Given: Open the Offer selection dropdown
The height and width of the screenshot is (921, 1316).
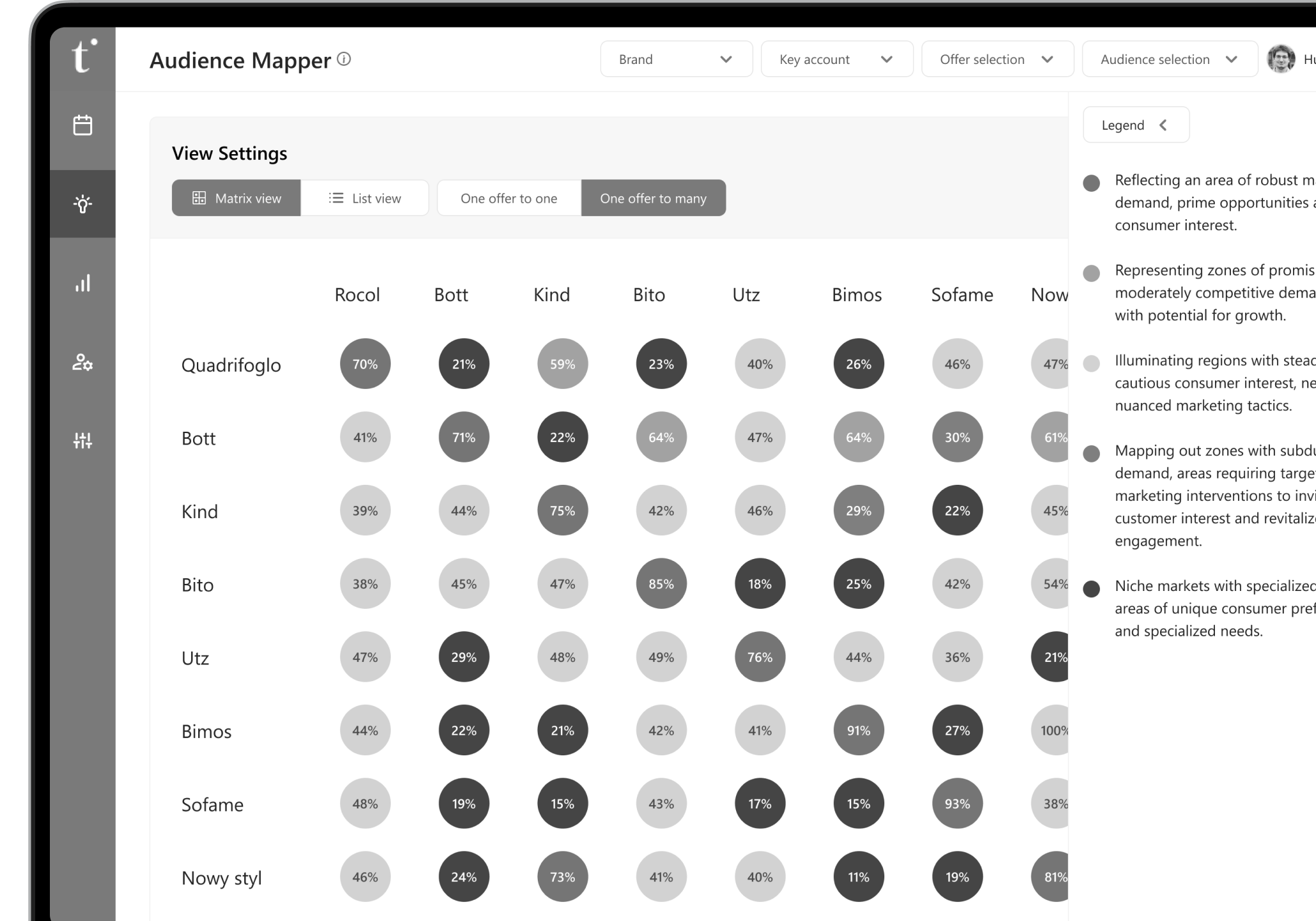Looking at the screenshot, I should coord(998,59).
